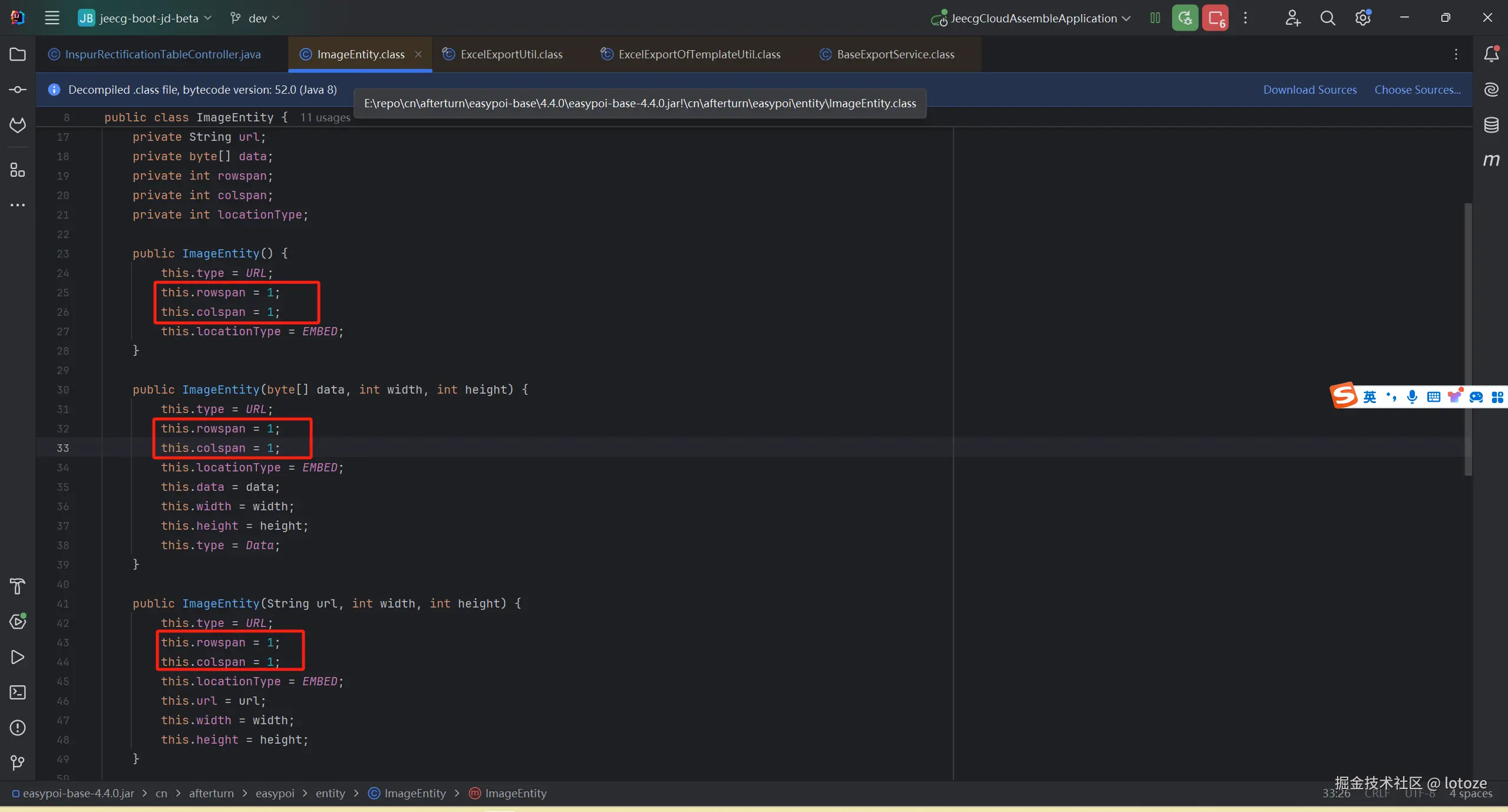Click the Download Sources link

[1309, 90]
